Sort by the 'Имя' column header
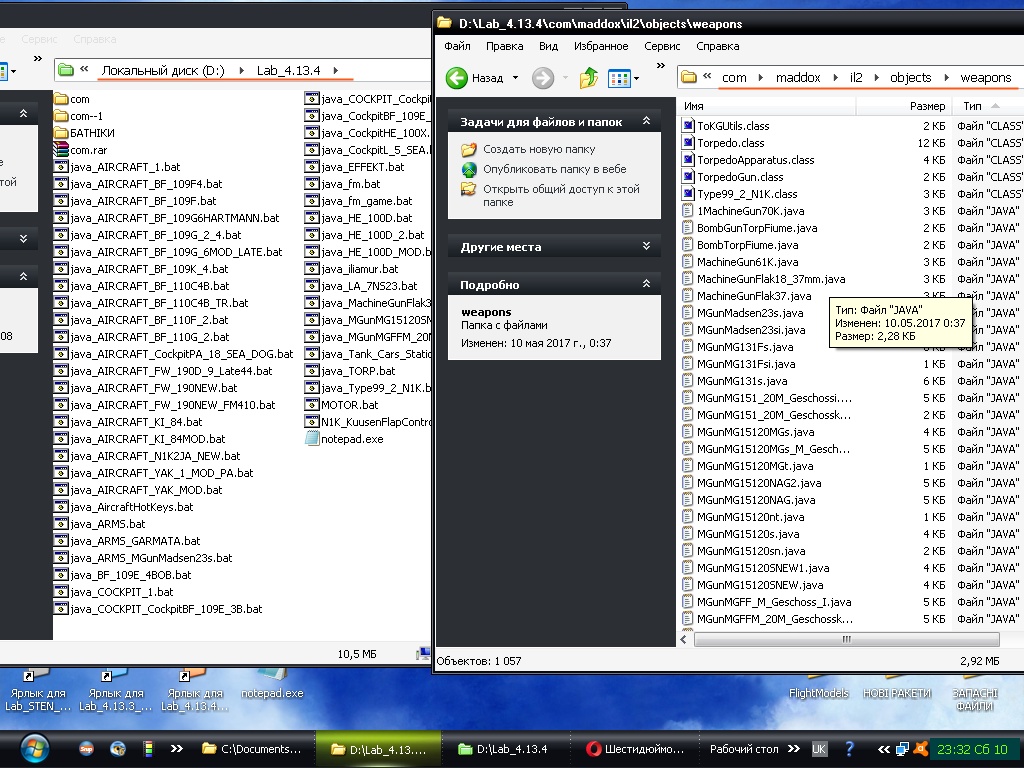This screenshot has width=1024, height=768. (767, 106)
